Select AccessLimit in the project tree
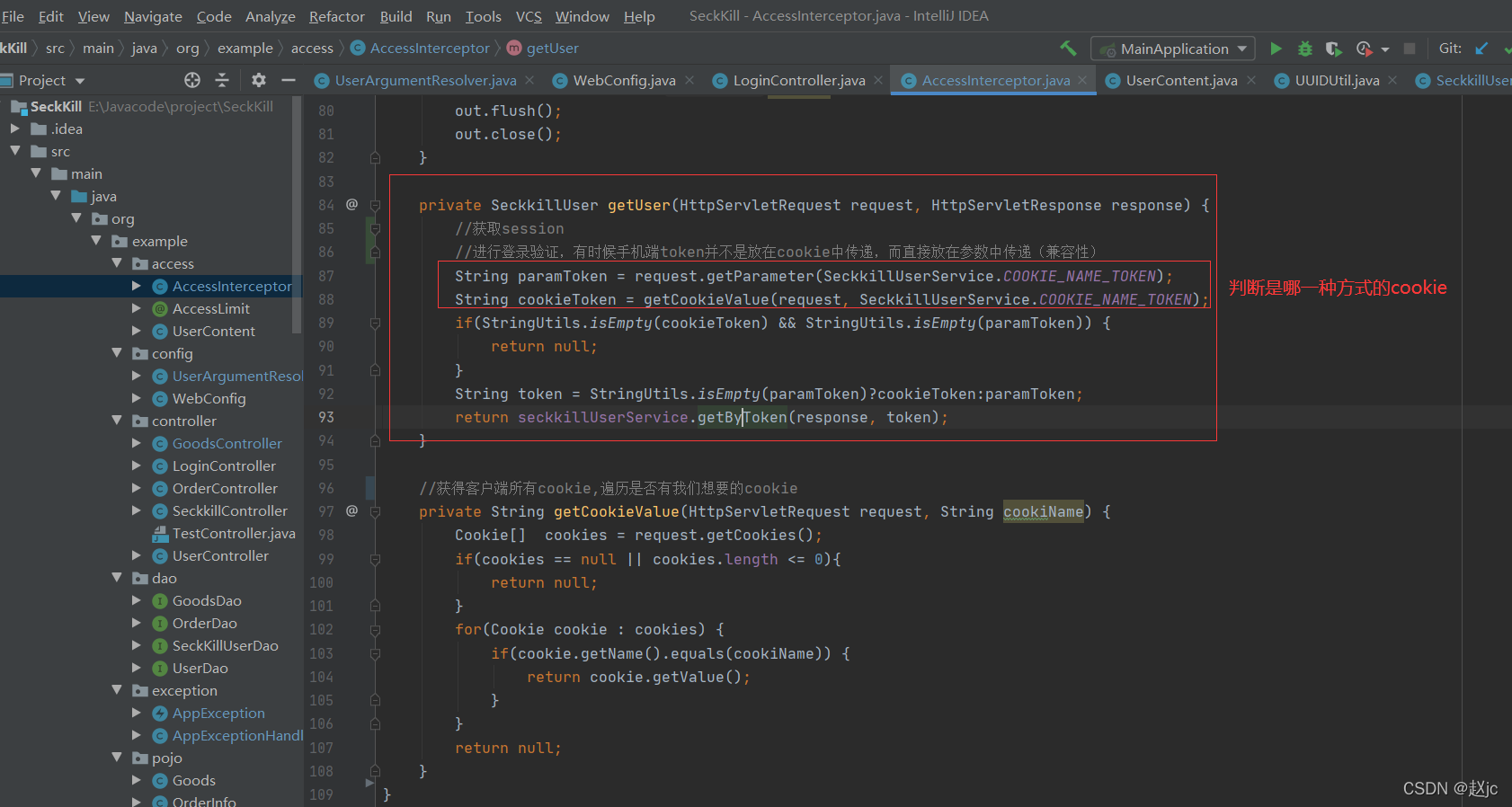 (211, 308)
